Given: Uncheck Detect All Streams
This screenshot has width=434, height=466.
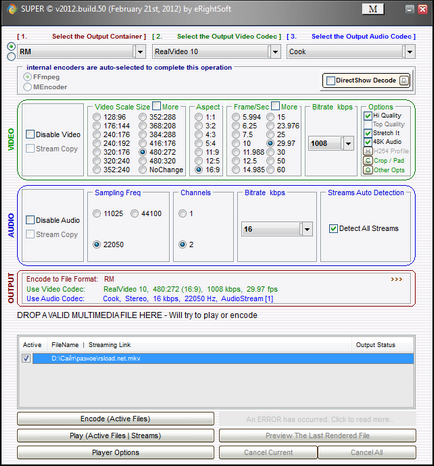Looking at the screenshot, I should pyautogui.click(x=333, y=228).
